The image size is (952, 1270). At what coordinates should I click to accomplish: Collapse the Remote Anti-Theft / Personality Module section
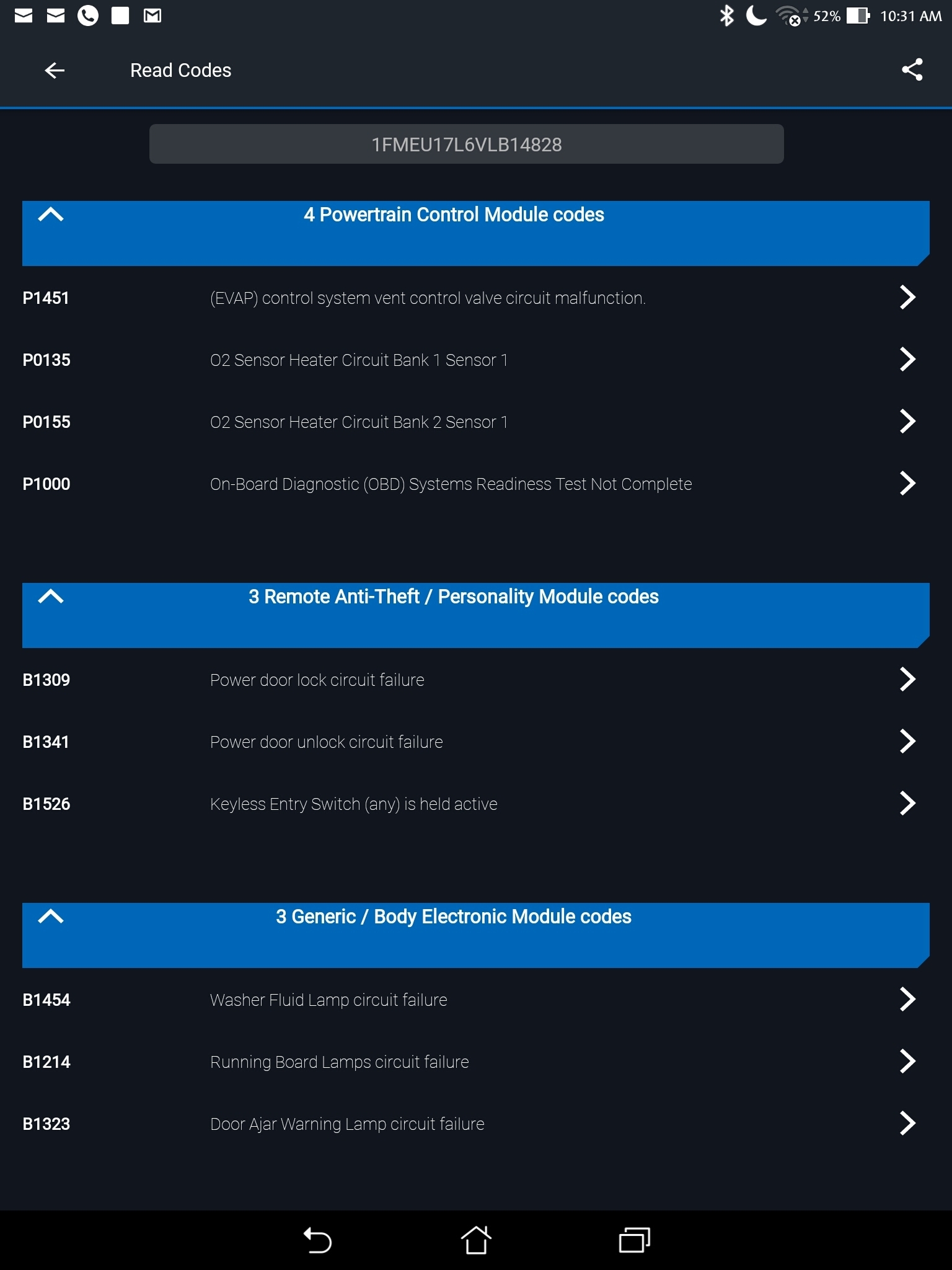51,597
